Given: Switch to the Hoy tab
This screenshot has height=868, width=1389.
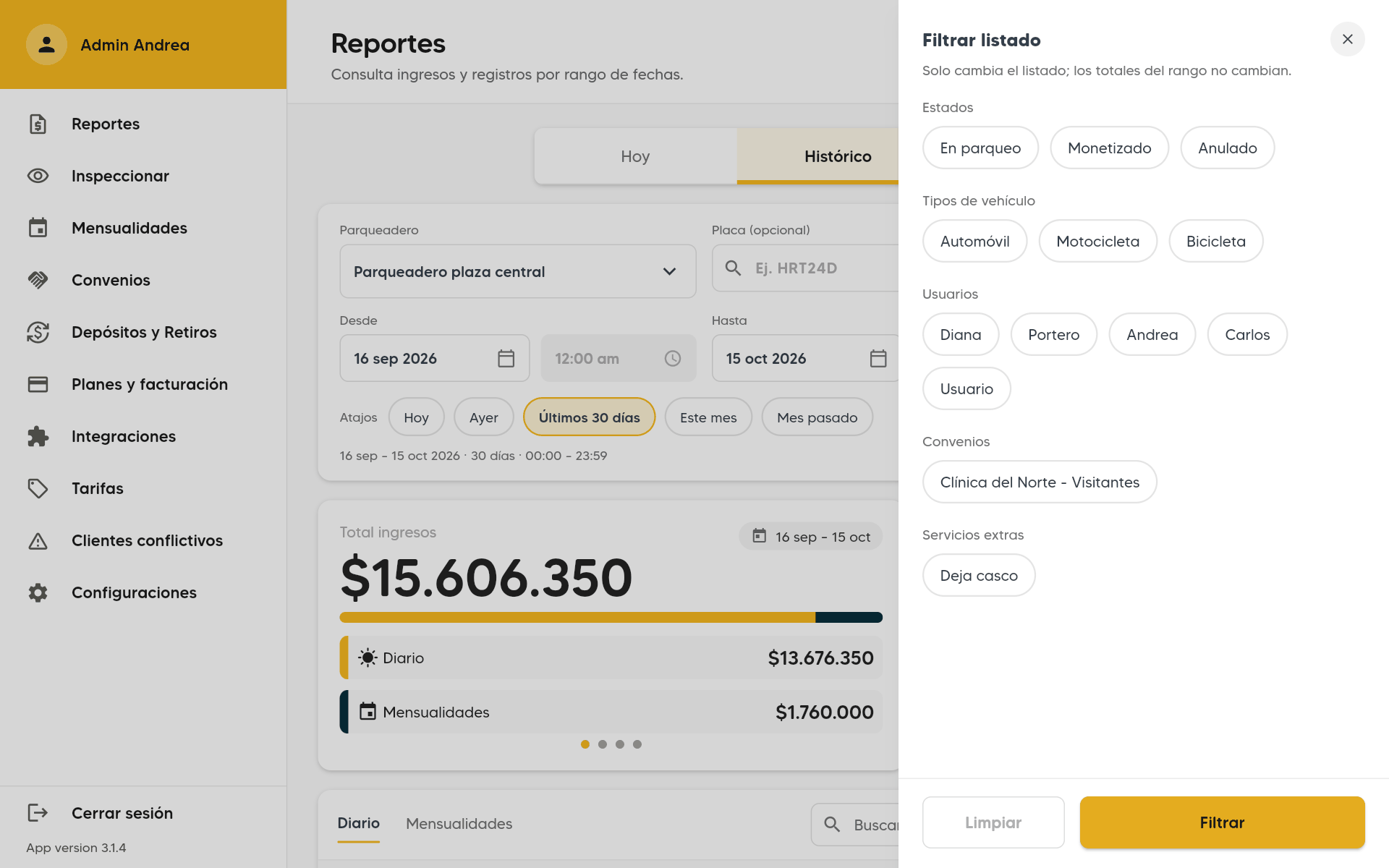Looking at the screenshot, I should point(635,156).
